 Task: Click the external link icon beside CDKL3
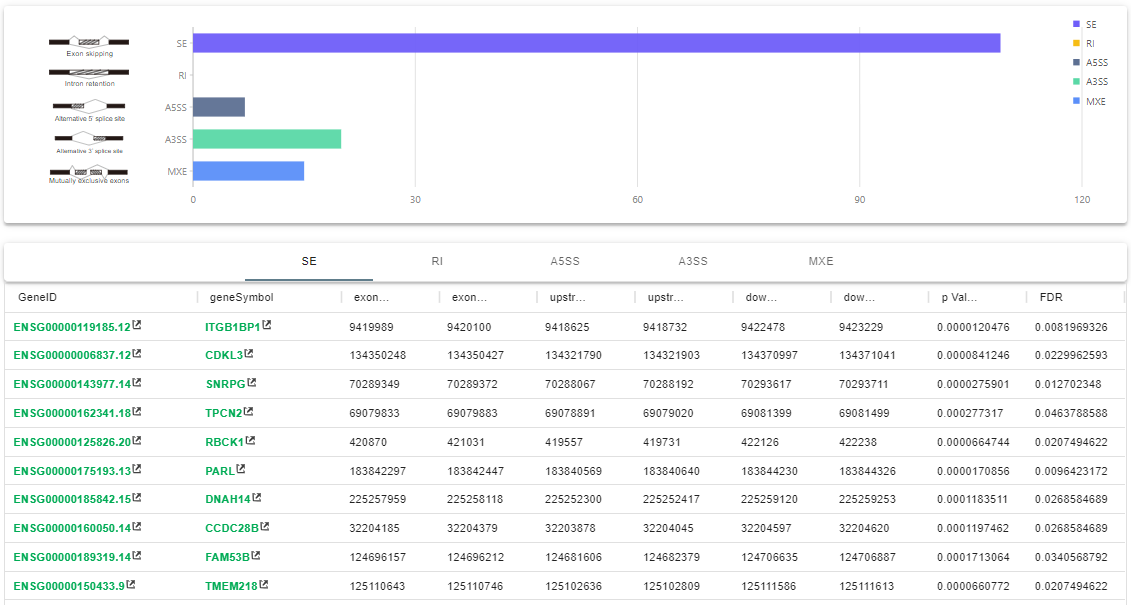pos(249,354)
